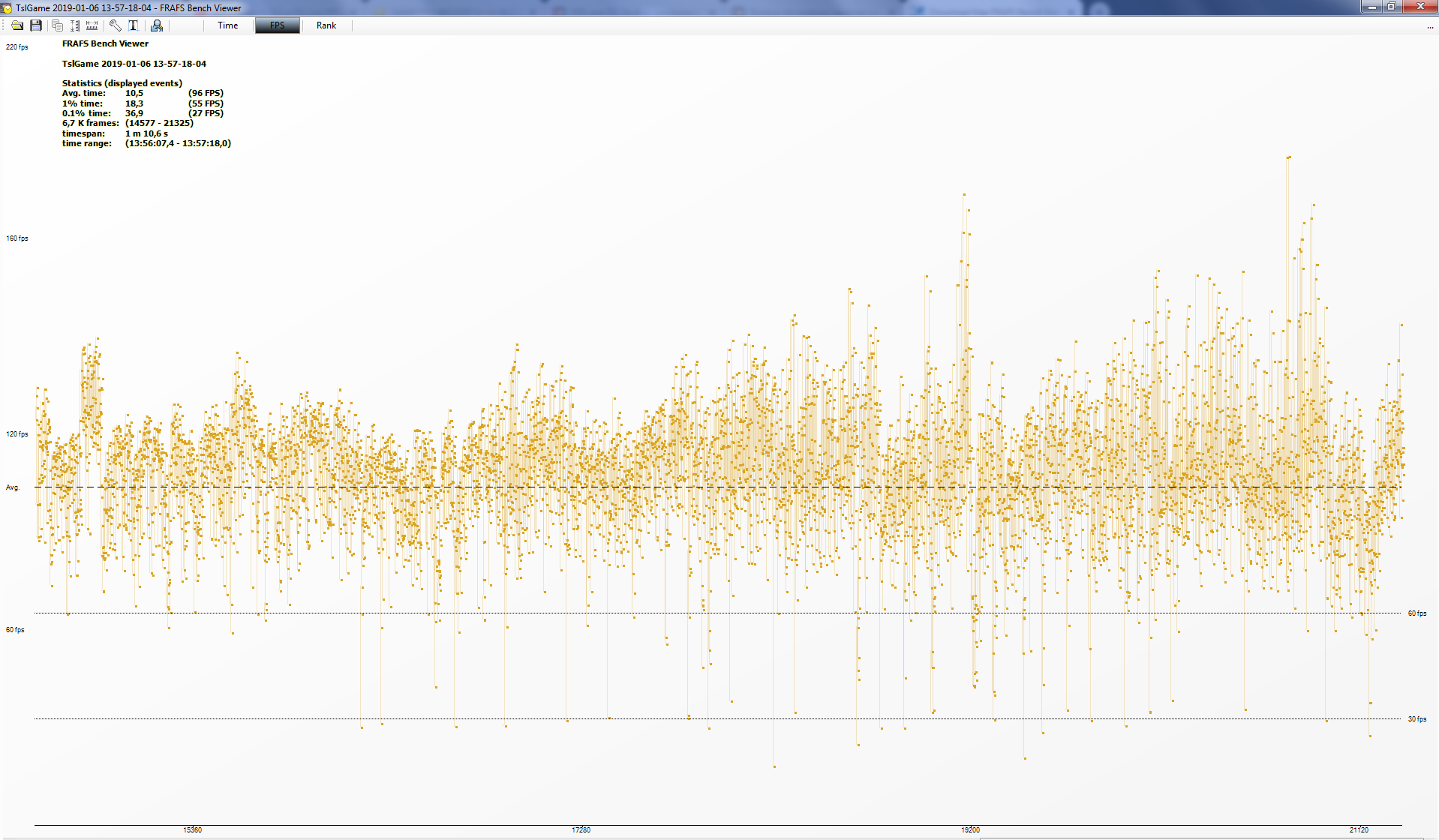Copy the chart with the copy icon

pyautogui.click(x=57, y=25)
